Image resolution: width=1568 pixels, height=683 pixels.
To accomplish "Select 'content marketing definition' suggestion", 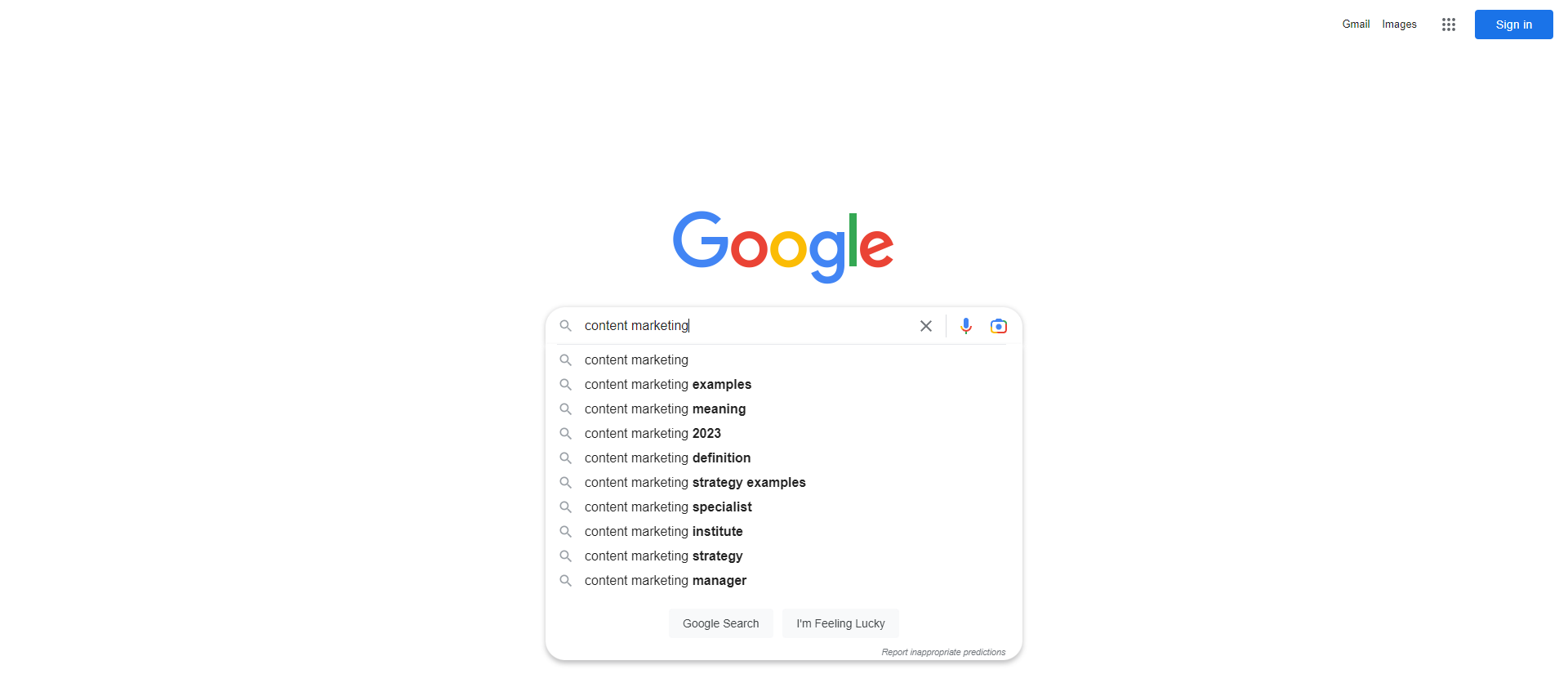I will pos(784,458).
